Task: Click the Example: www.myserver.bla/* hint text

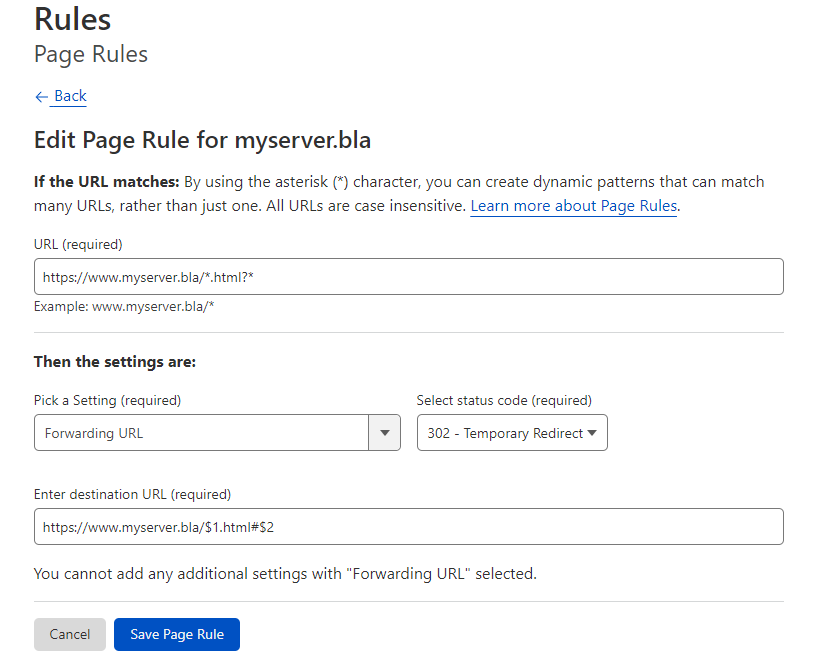Action: click(x=124, y=306)
